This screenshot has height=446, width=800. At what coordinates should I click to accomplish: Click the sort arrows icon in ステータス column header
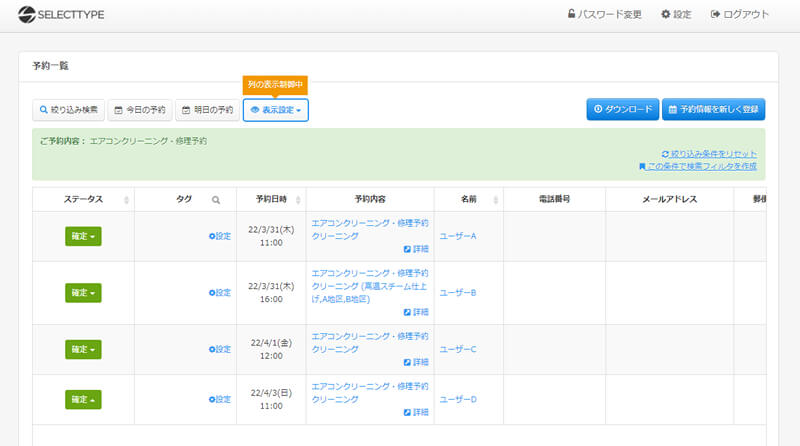tap(126, 200)
